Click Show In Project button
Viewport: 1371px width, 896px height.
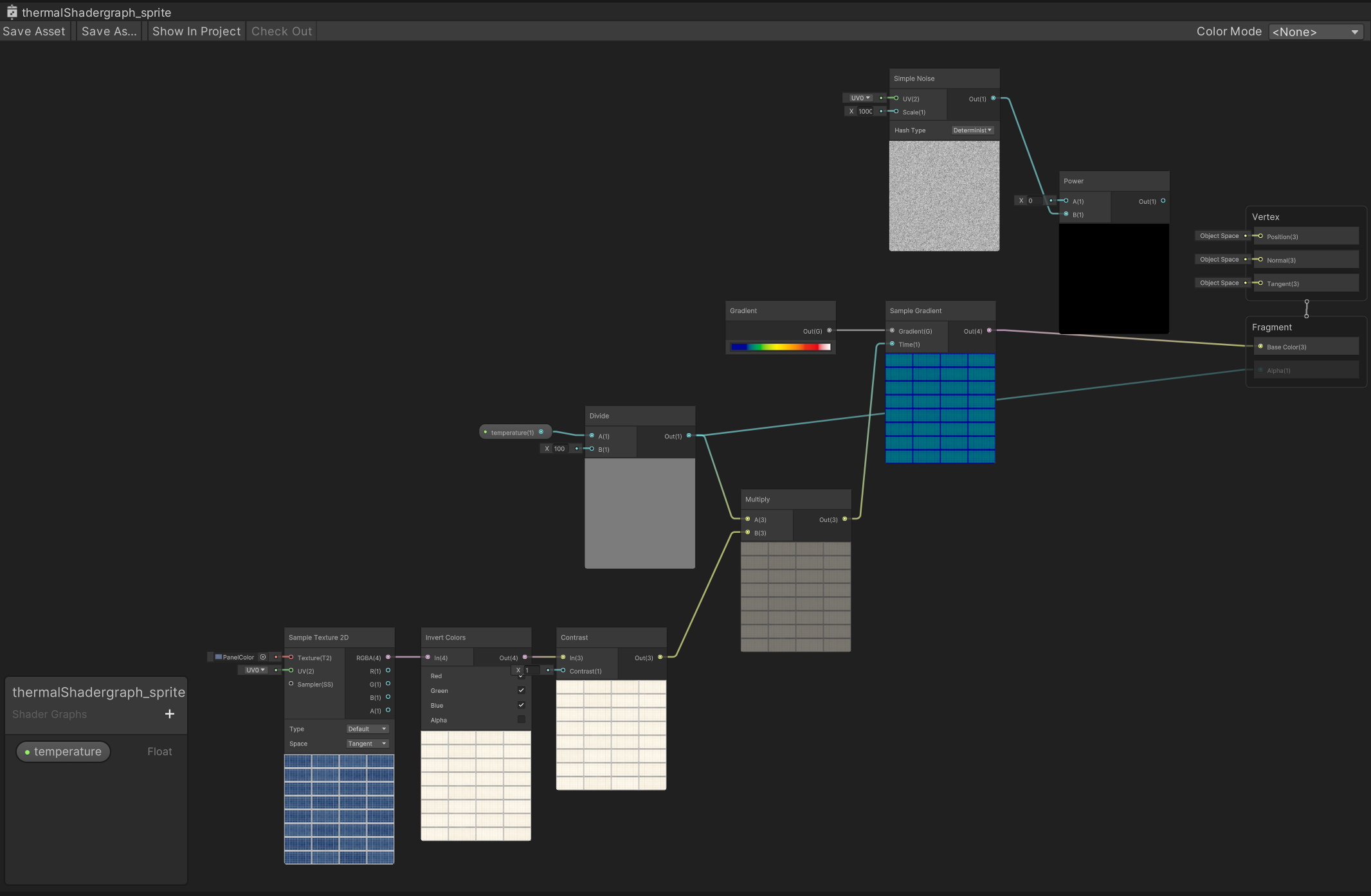tap(196, 31)
